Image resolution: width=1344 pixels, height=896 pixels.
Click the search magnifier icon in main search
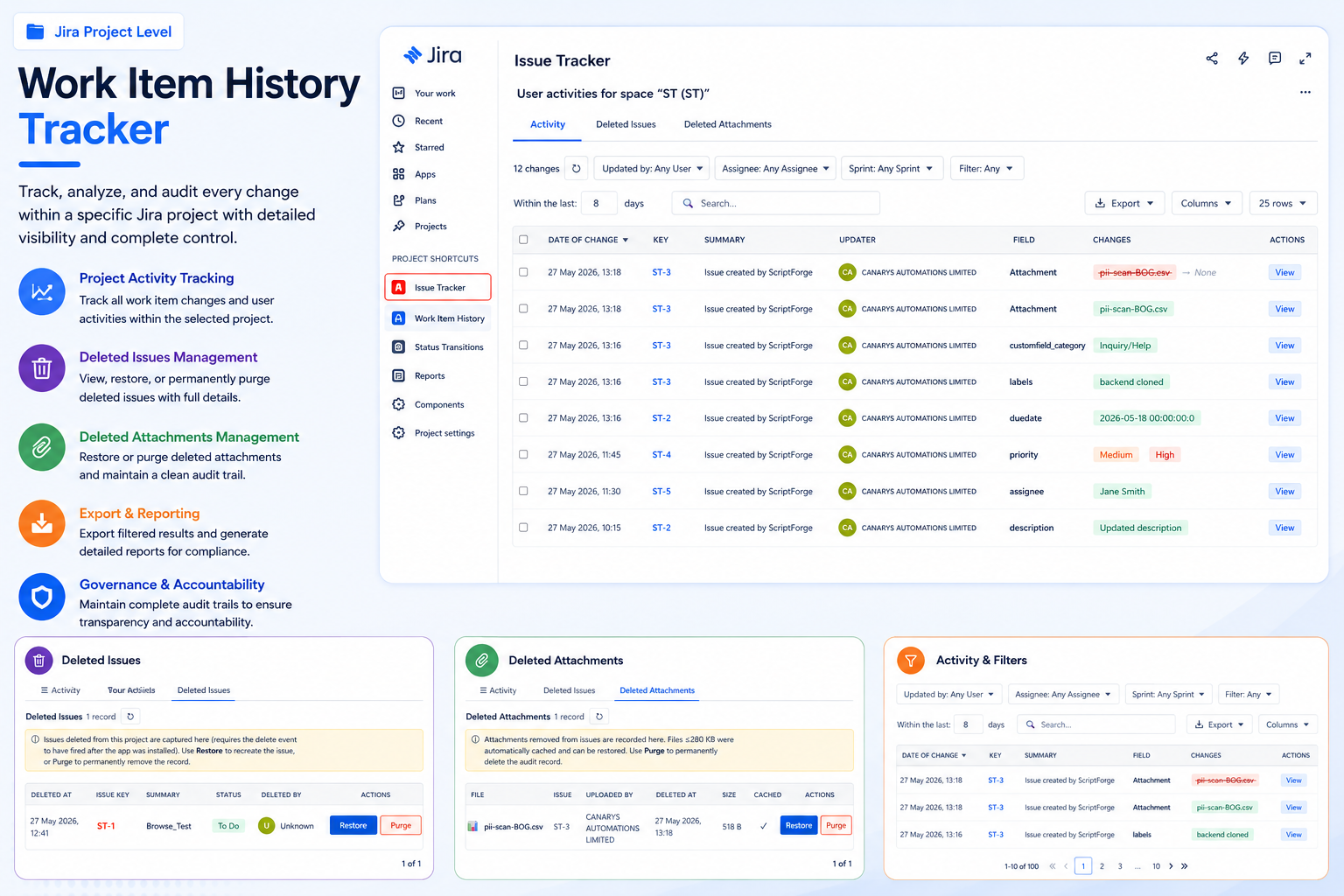tap(688, 203)
